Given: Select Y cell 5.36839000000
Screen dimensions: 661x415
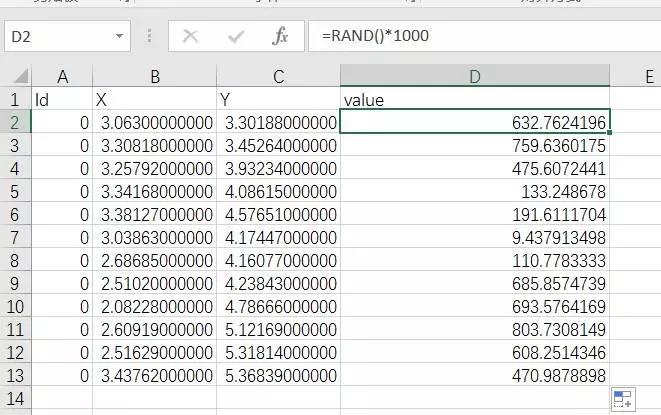Looking at the screenshot, I should 278,375.
